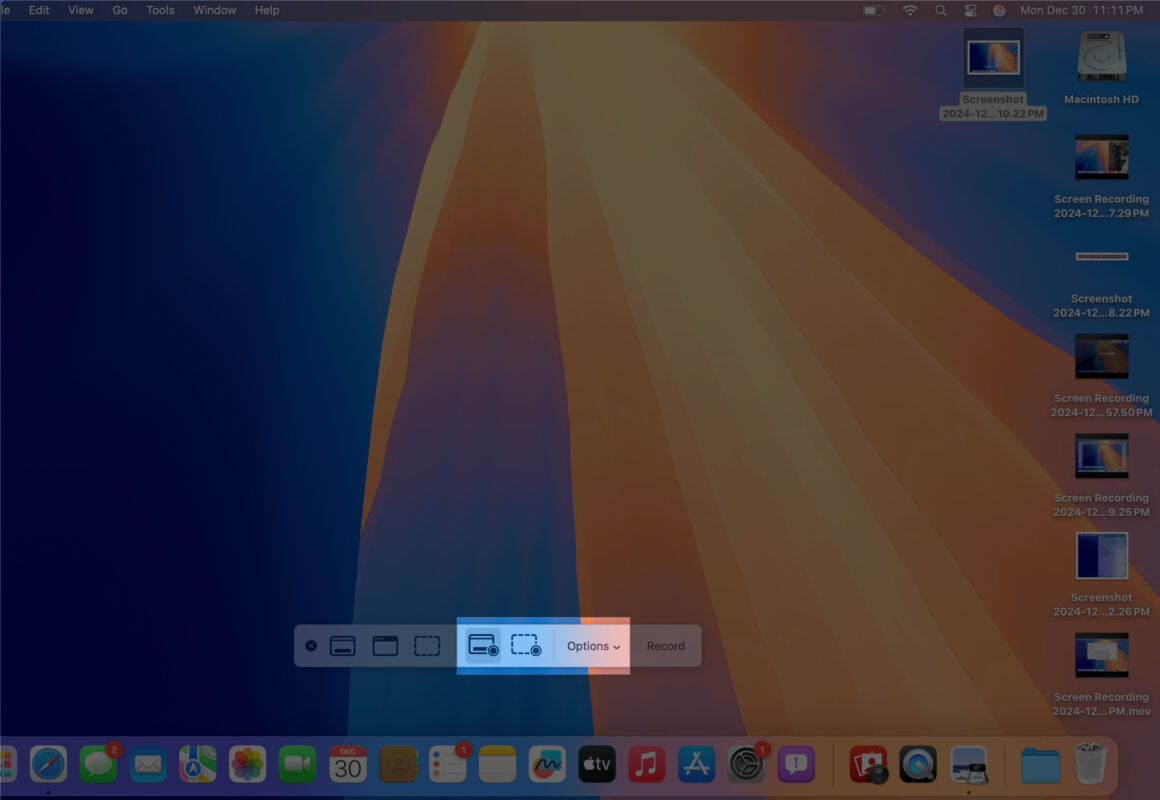Select the Record Selected Portion tool
The image size is (1160, 800).
(526, 646)
